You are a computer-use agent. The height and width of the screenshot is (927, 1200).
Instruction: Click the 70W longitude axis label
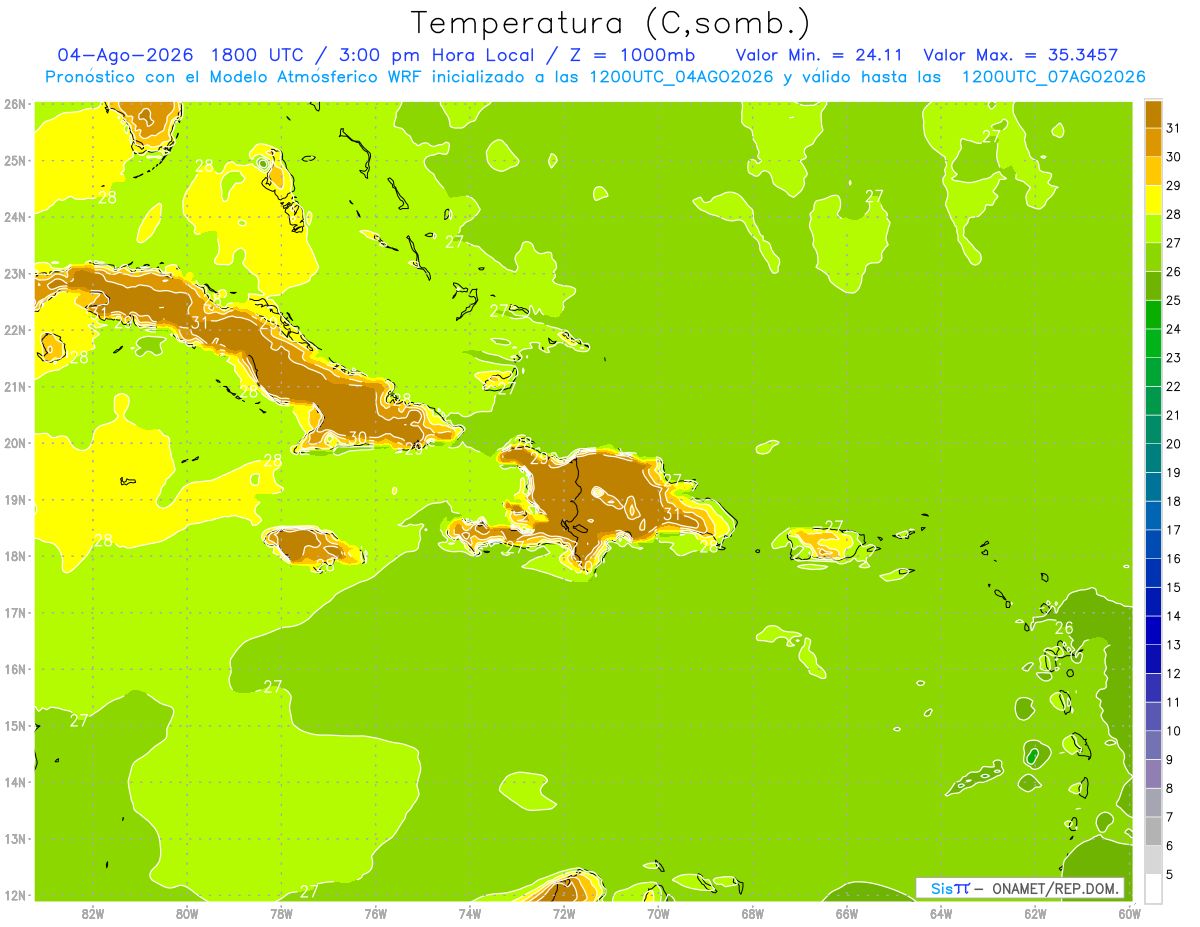coord(658,913)
